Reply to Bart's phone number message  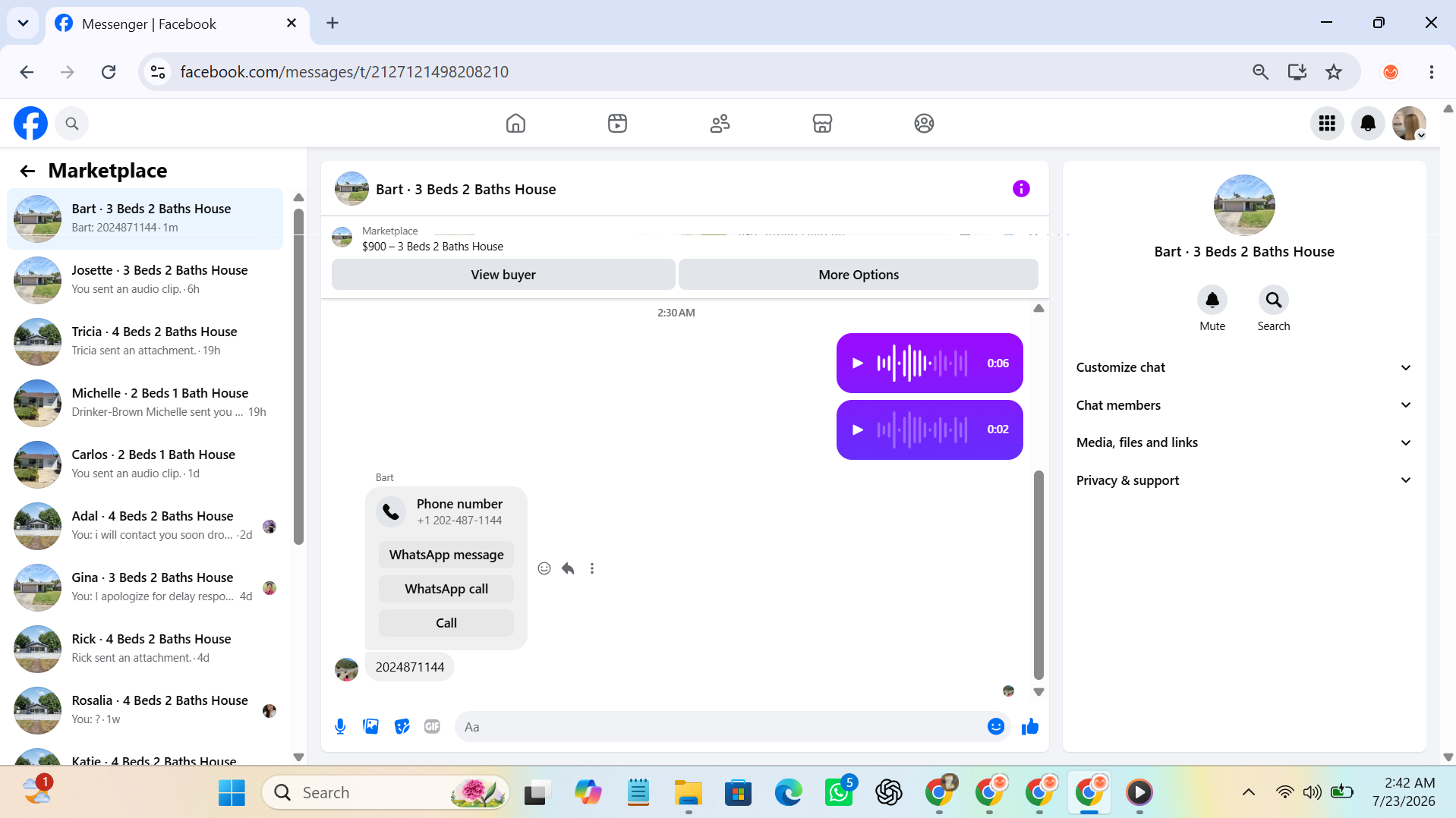coord(568,568)
